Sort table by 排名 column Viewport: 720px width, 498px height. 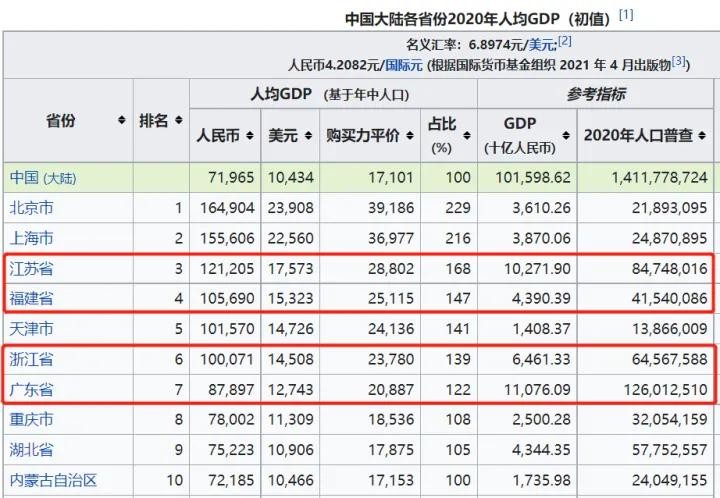click(x=179, y=120)
